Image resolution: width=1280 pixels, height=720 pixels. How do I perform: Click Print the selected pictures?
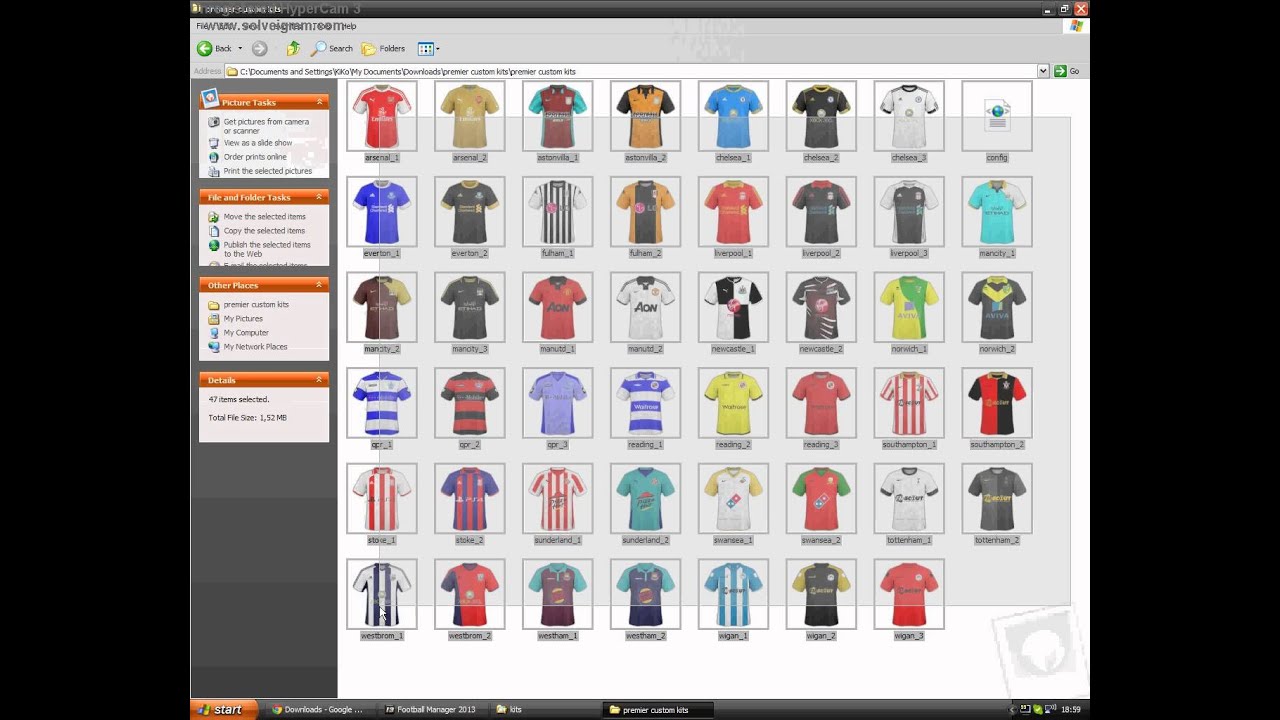click(268, 171)
